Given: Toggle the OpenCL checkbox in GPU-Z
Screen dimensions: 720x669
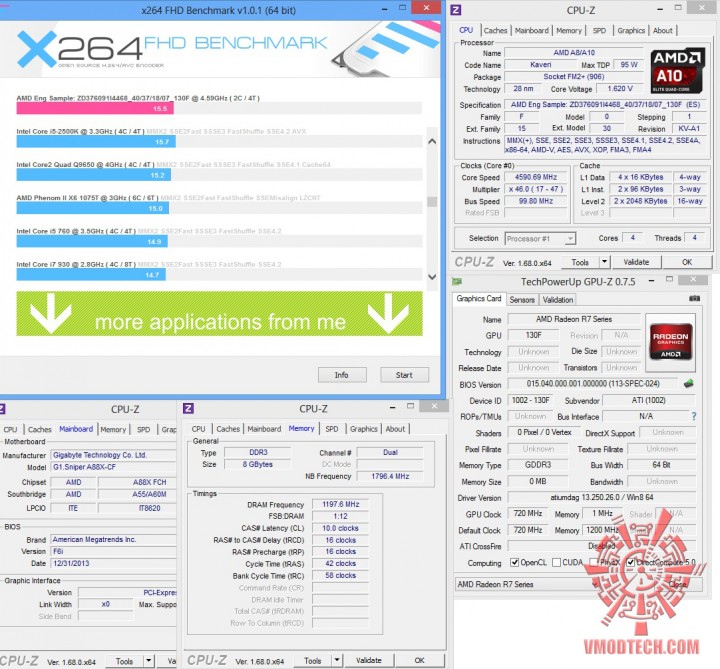Looking at the screenshot, I should [514, 562].
